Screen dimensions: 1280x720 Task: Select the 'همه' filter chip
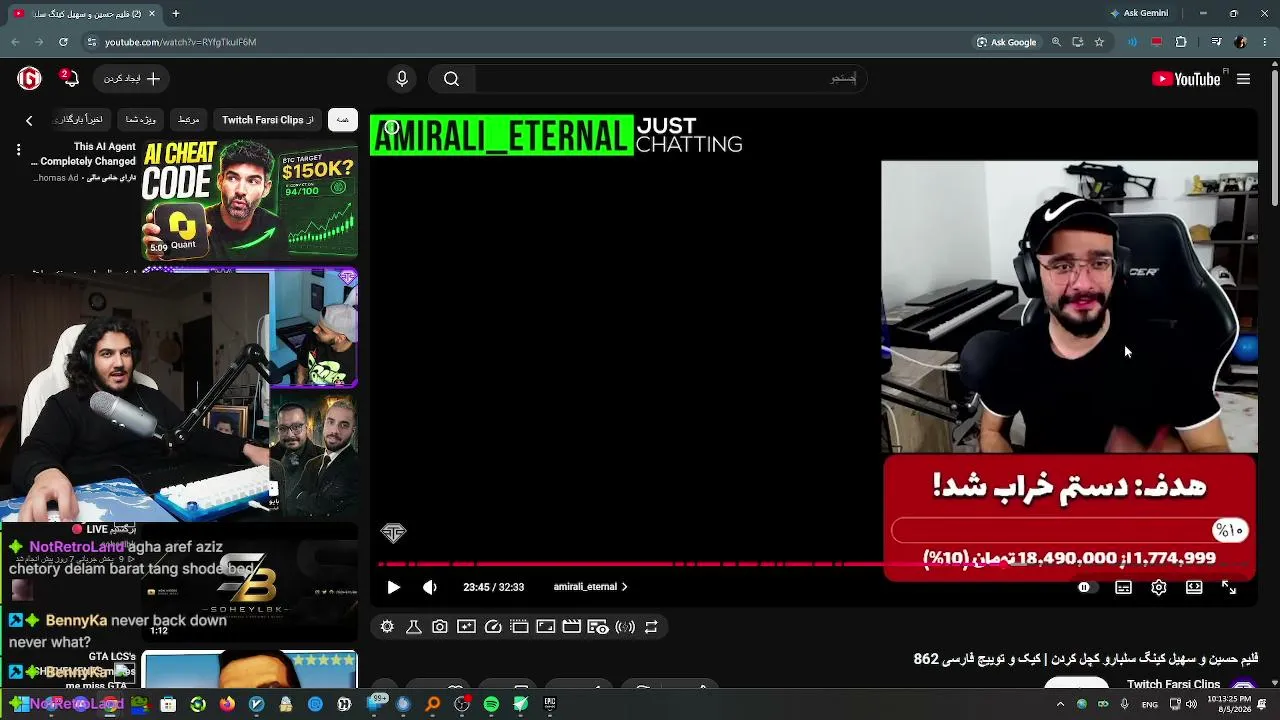343,120
